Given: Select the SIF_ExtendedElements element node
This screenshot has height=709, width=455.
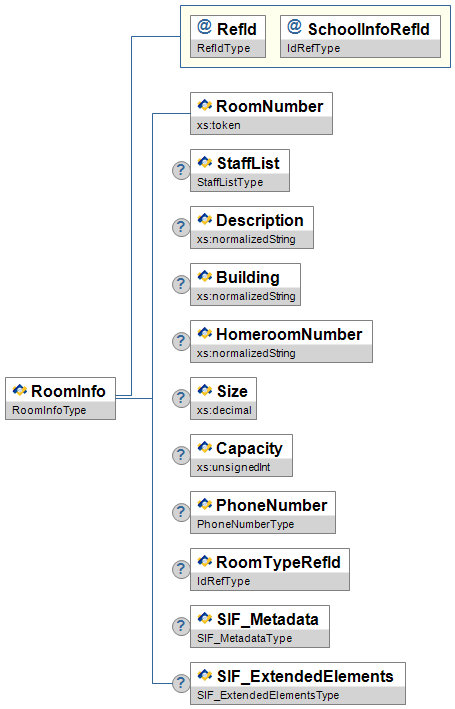Looking at the screenshot, I should (298, 683).
